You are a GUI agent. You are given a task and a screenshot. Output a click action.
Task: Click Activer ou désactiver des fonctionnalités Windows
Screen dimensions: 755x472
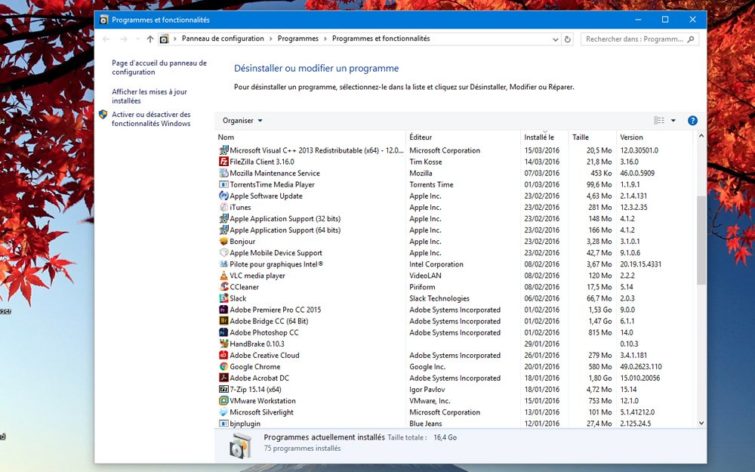(x=151, y=119)
